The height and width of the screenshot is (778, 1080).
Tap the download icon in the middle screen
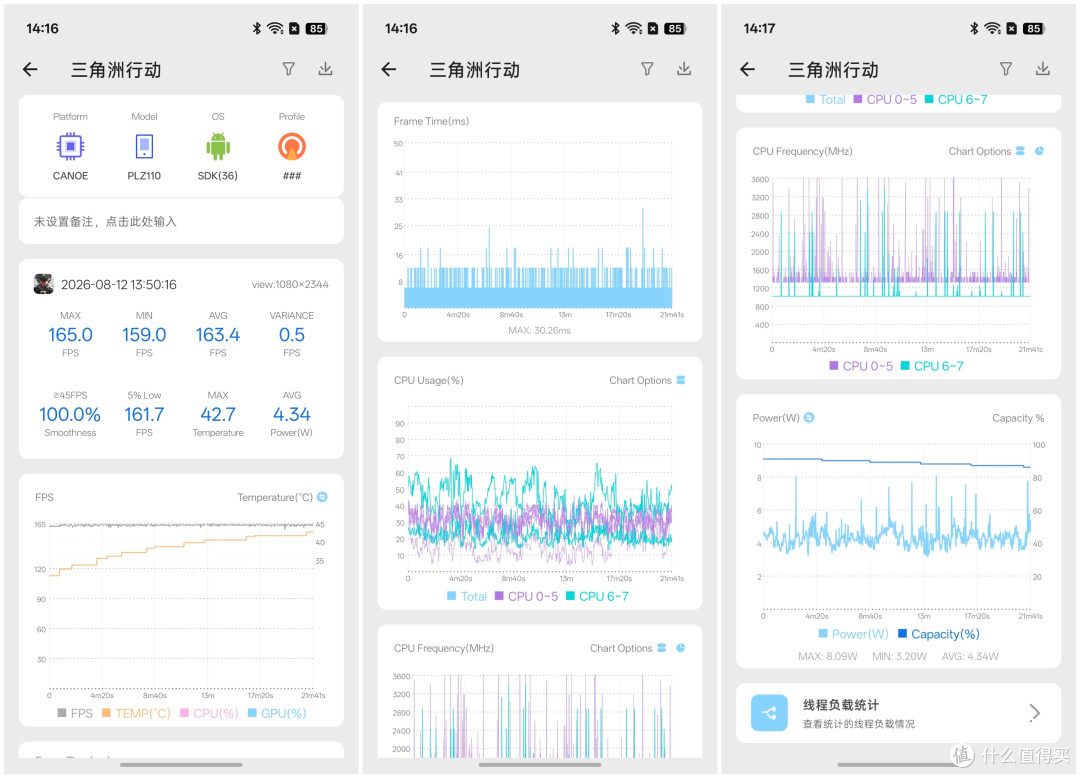(684, 69)
